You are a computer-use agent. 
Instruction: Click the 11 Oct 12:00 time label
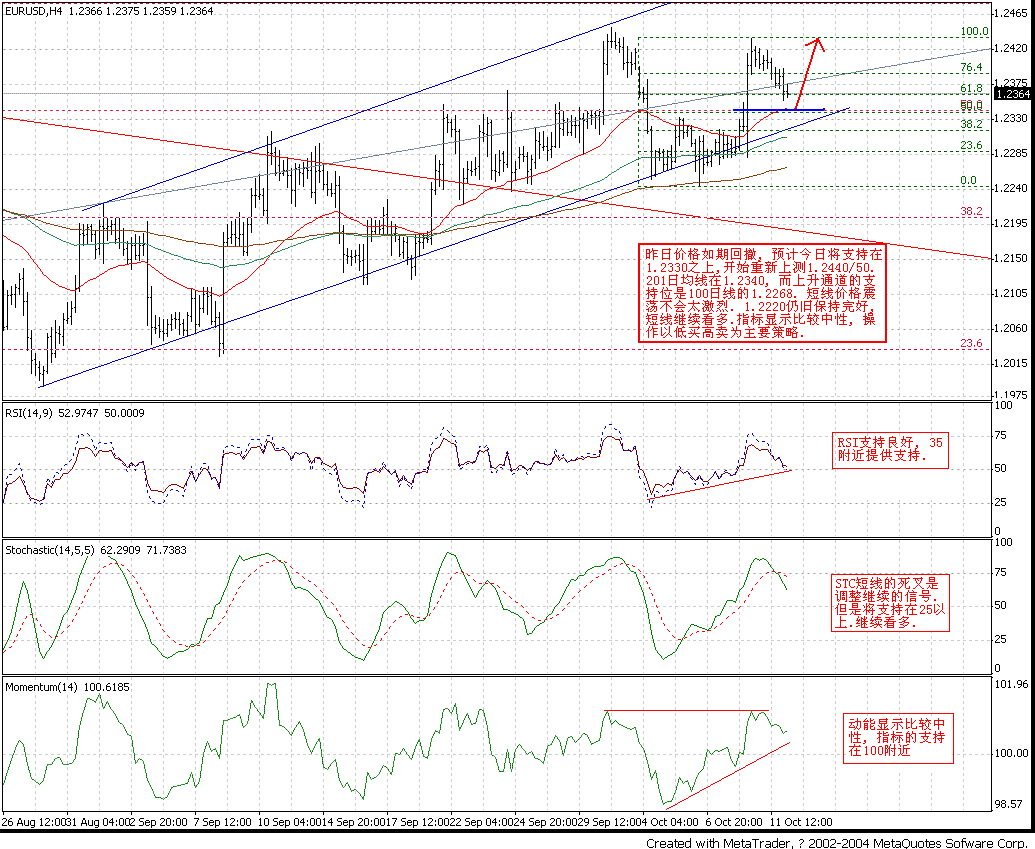[x=800, y=823]
